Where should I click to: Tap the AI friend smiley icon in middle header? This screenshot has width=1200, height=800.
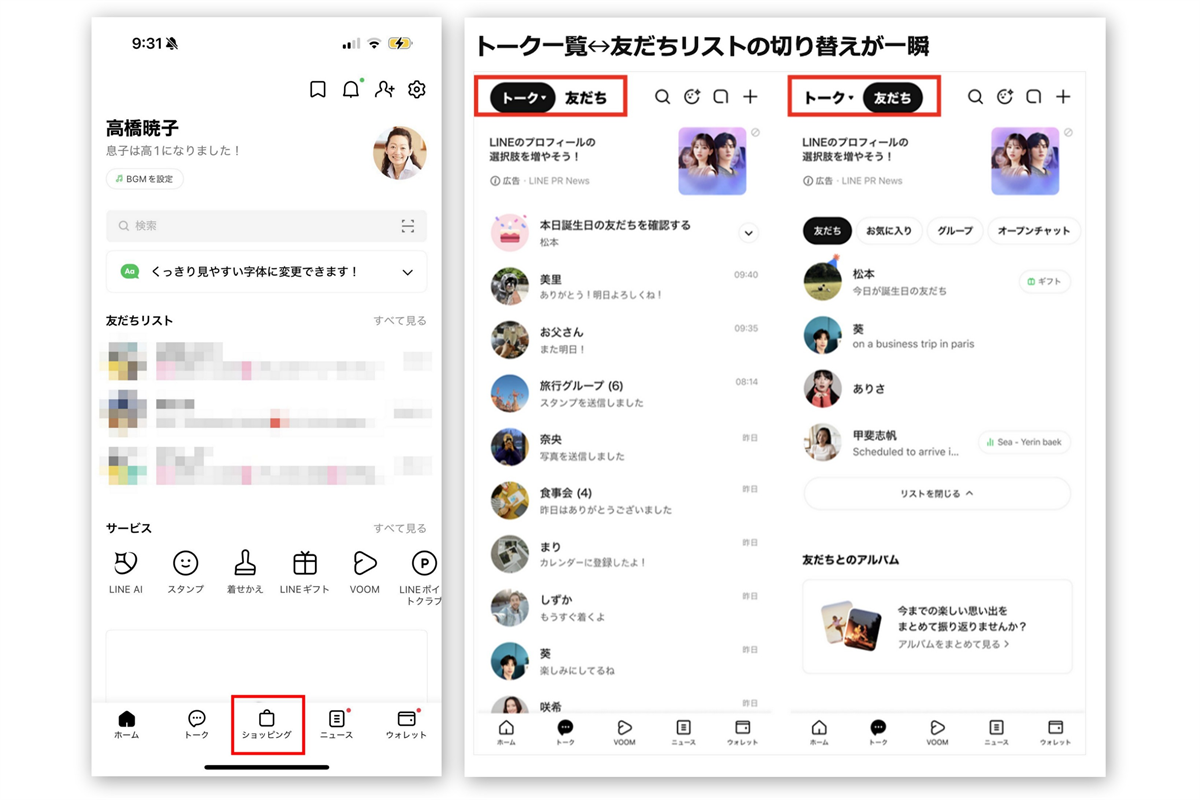[x=691, y=97]
